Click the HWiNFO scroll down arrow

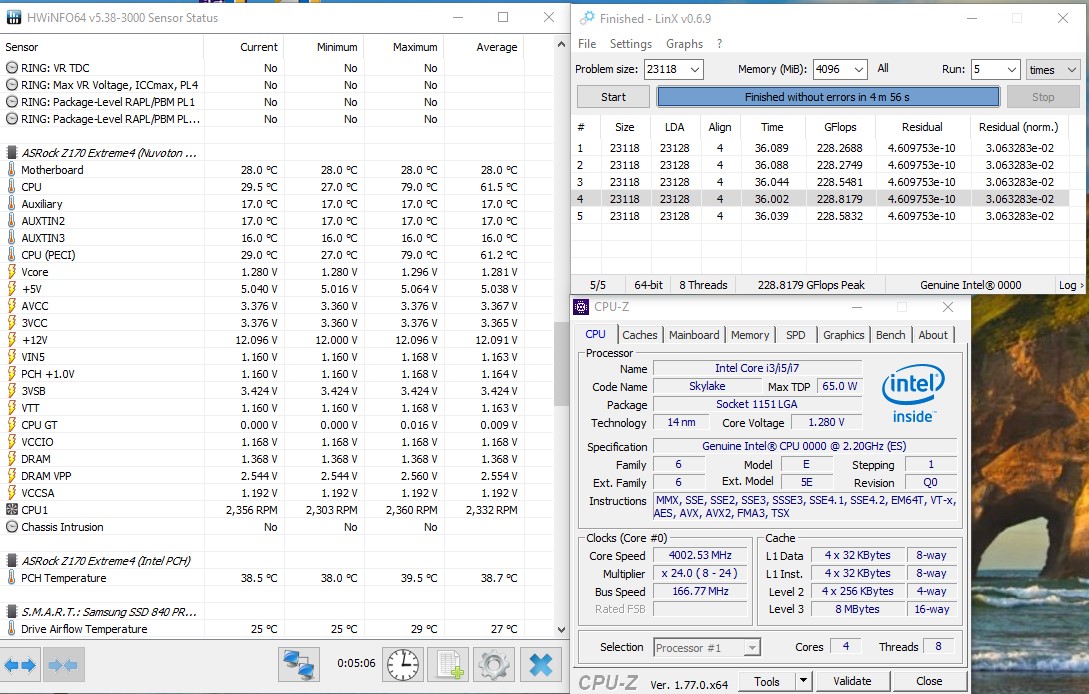click(x=561, y=629)
